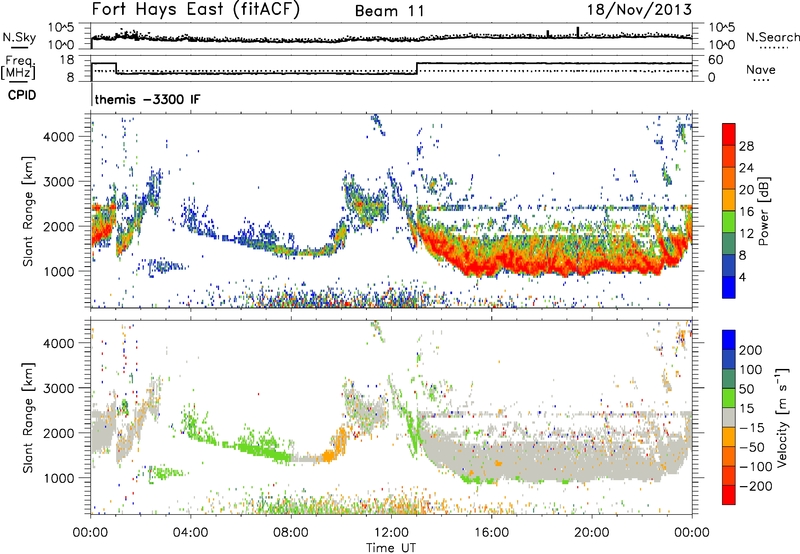Screen dimensions: 800x554
Task: Click the '20:00' time axis label
Action: pos(592,533)
